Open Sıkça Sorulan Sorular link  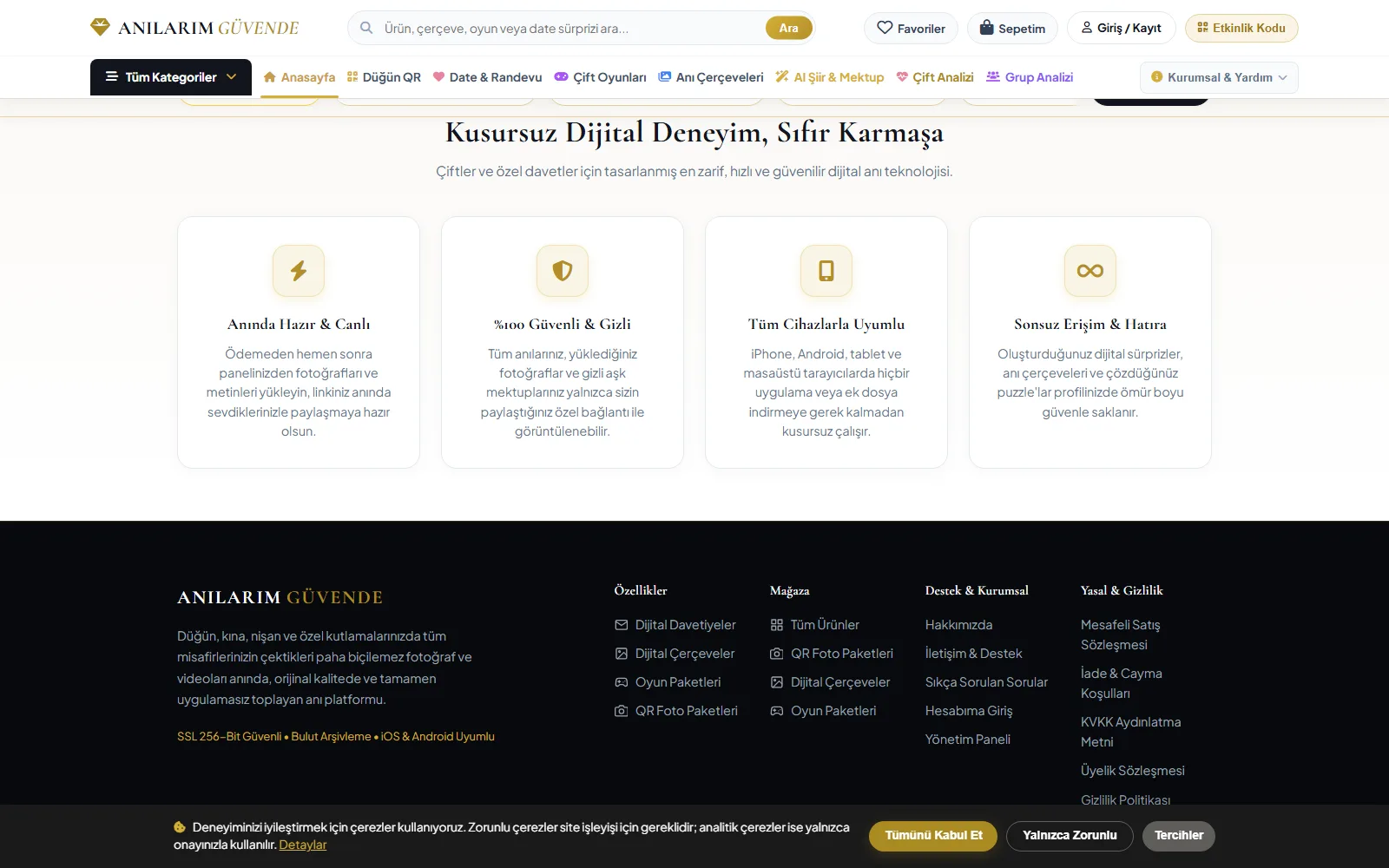986,682
